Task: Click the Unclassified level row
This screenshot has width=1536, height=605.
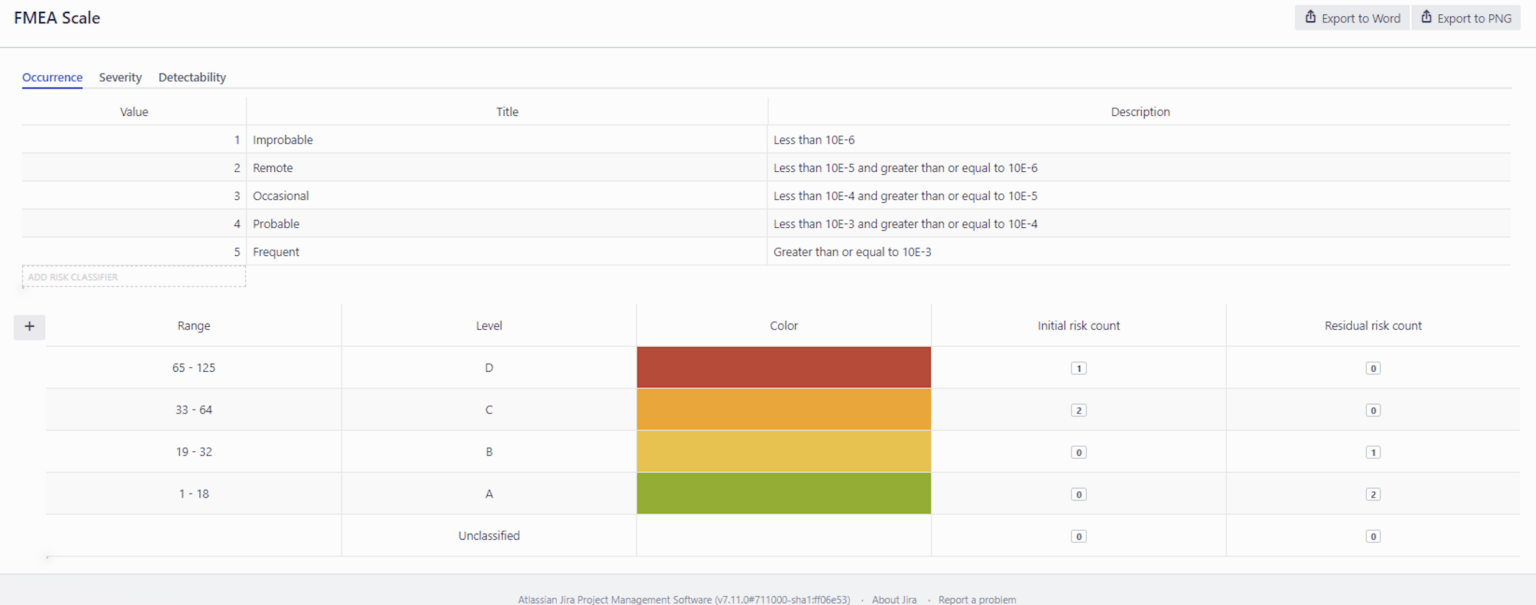Action: coord(489,535)
